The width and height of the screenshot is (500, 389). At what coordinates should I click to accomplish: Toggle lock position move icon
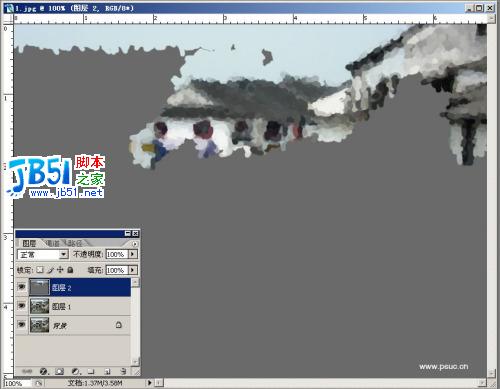click(x=60, y=270)
